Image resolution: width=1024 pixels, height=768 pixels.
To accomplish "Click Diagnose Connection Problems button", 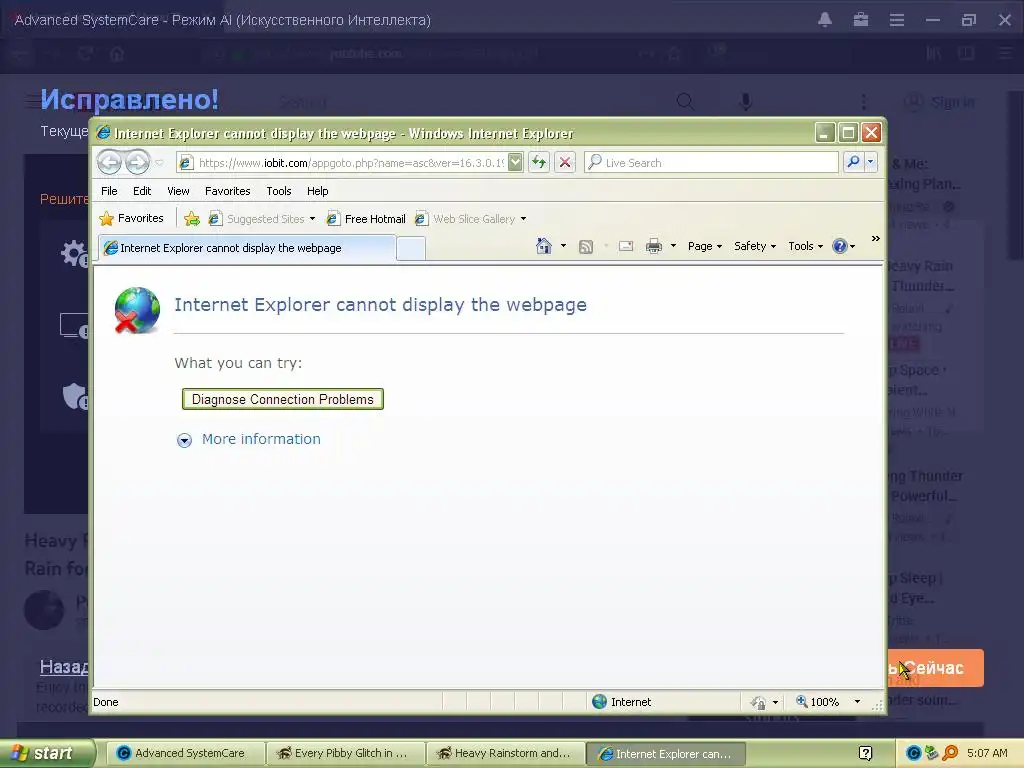I will click(x=283, y=399).
